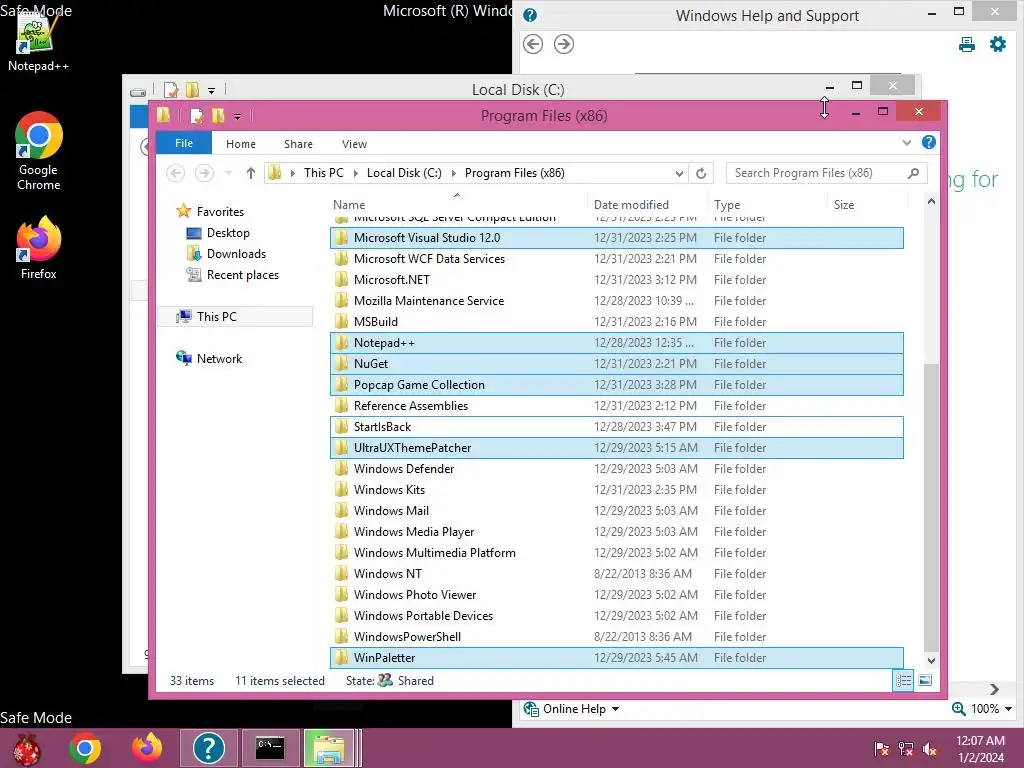
Task: Refresh the Program Files (x86) folder
Action: coord(701,173)
